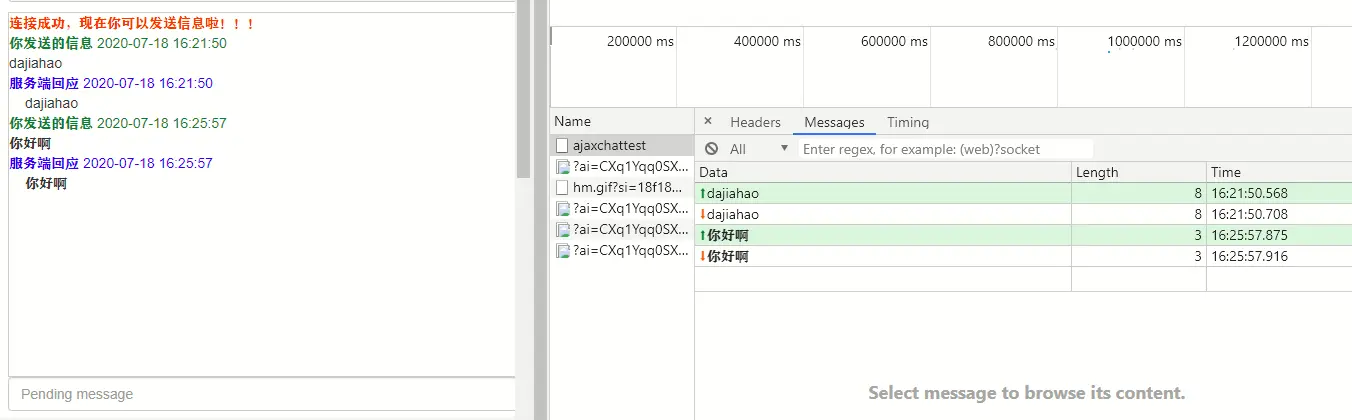Viewport: 1352px width, 420px height.
Task: Select the received dajiahao message row
Action: [x=1023, y=214]
